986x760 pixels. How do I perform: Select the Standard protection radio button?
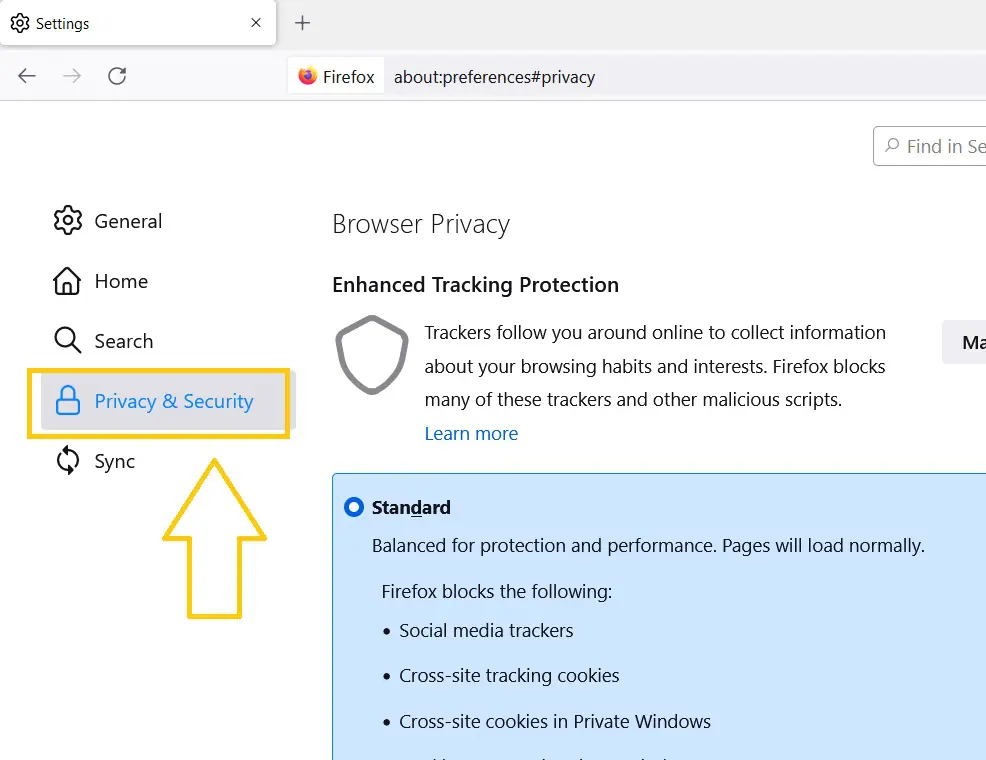[354, 507]
